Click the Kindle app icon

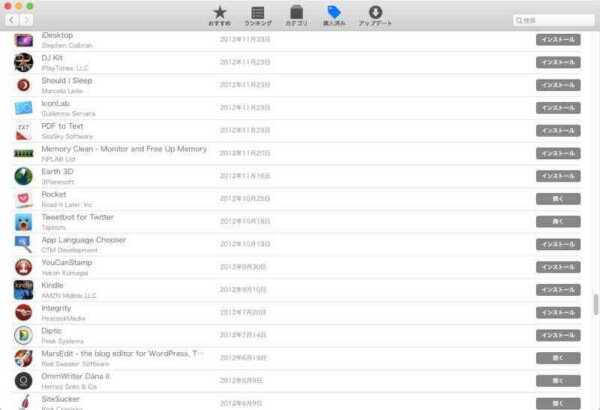pyautogui.click(x=23, y=289)
